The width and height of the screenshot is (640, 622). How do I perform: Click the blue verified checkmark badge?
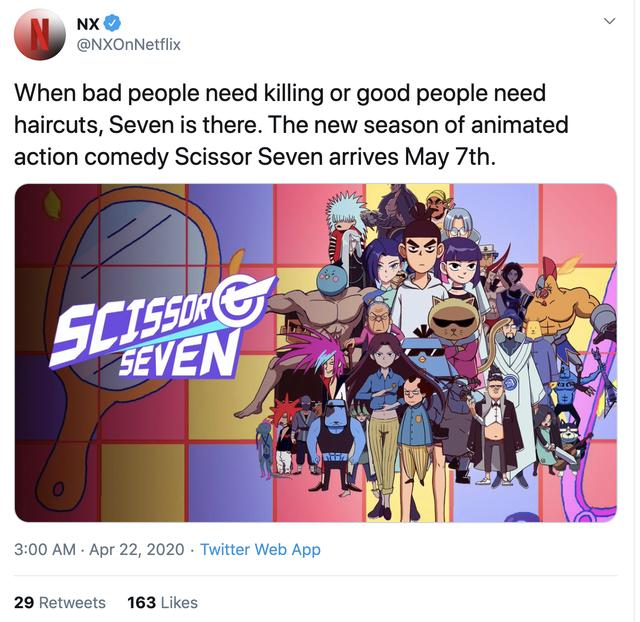pyautogui.click(x=113, y=23)
